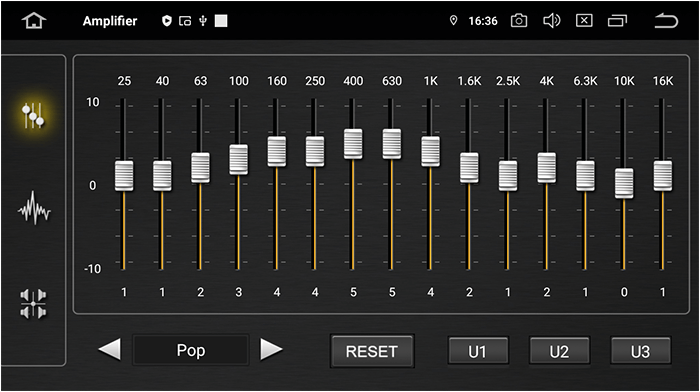Click the 100 Hz band slider handle

238,159
